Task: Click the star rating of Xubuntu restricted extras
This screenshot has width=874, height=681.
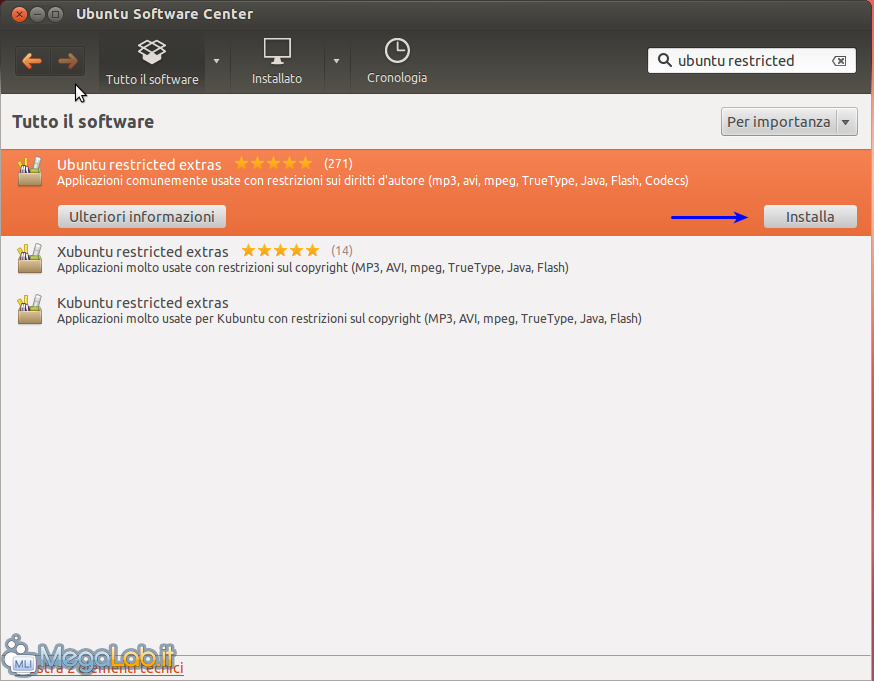Action: 280,250
